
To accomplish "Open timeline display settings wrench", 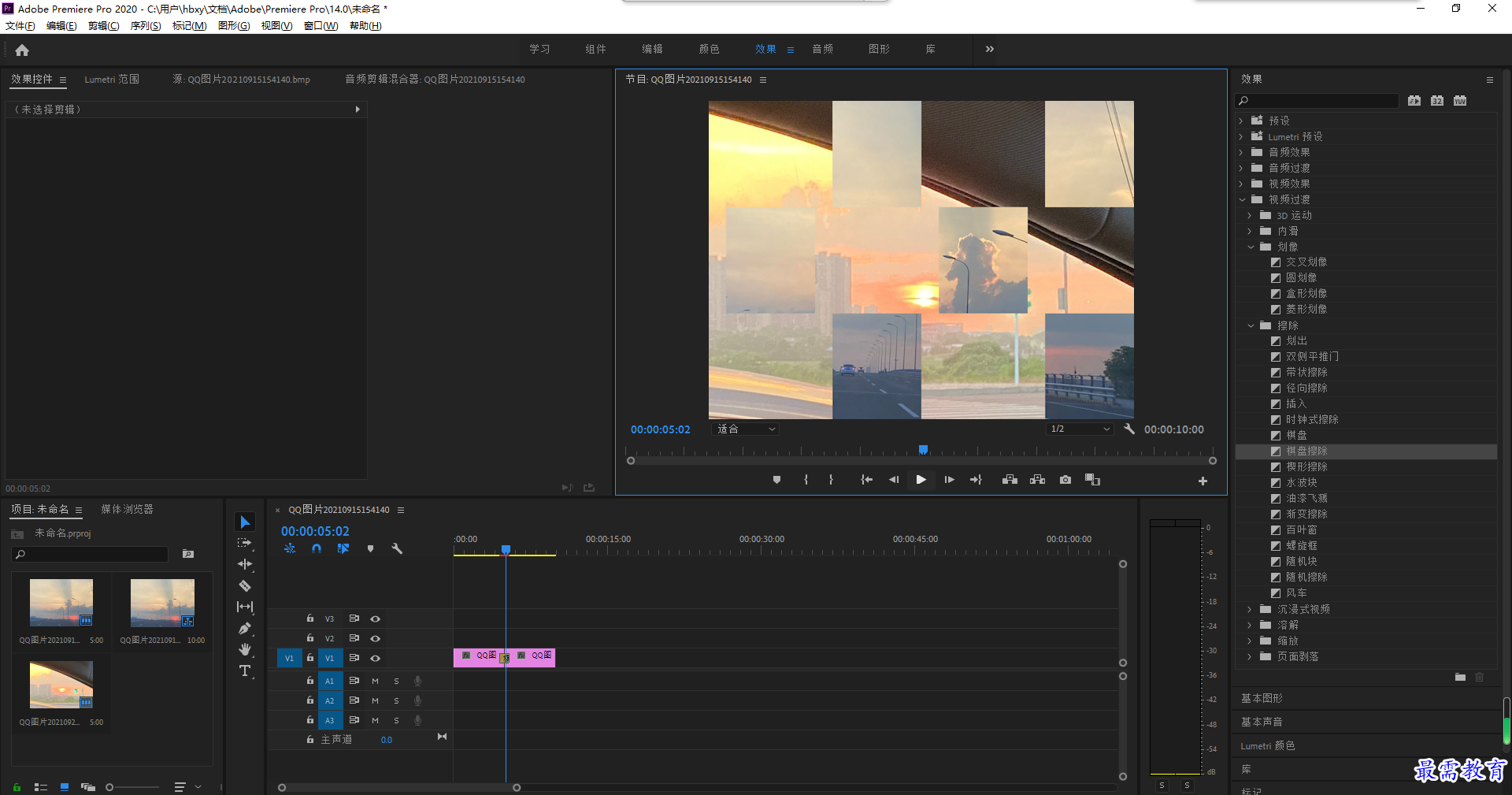I will tap(397, 548).
